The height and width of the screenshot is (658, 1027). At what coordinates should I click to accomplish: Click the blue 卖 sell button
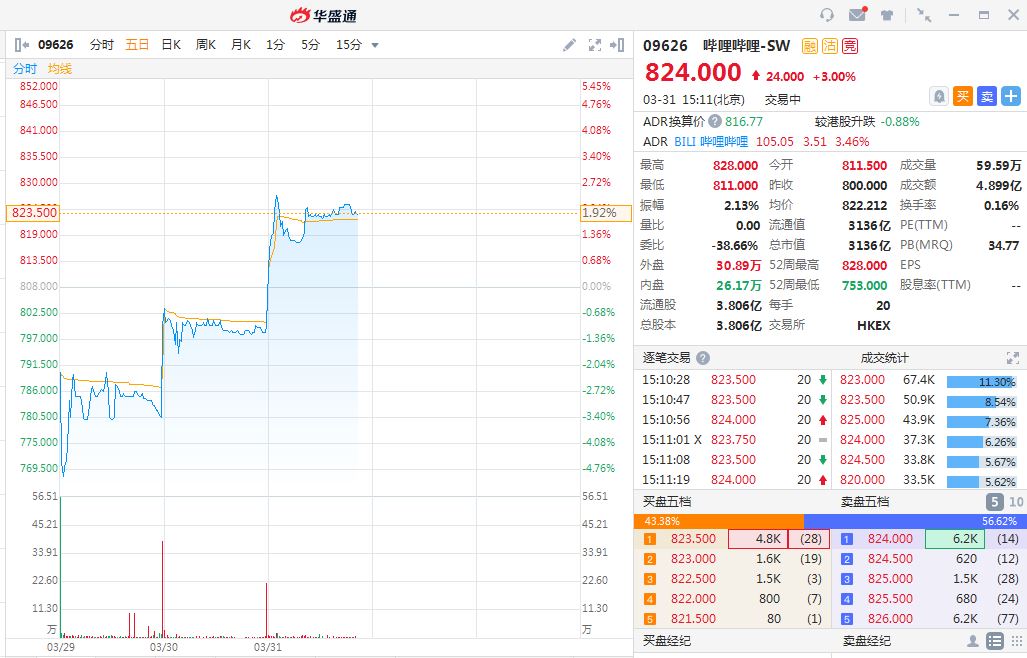click(x=987, y=96)
